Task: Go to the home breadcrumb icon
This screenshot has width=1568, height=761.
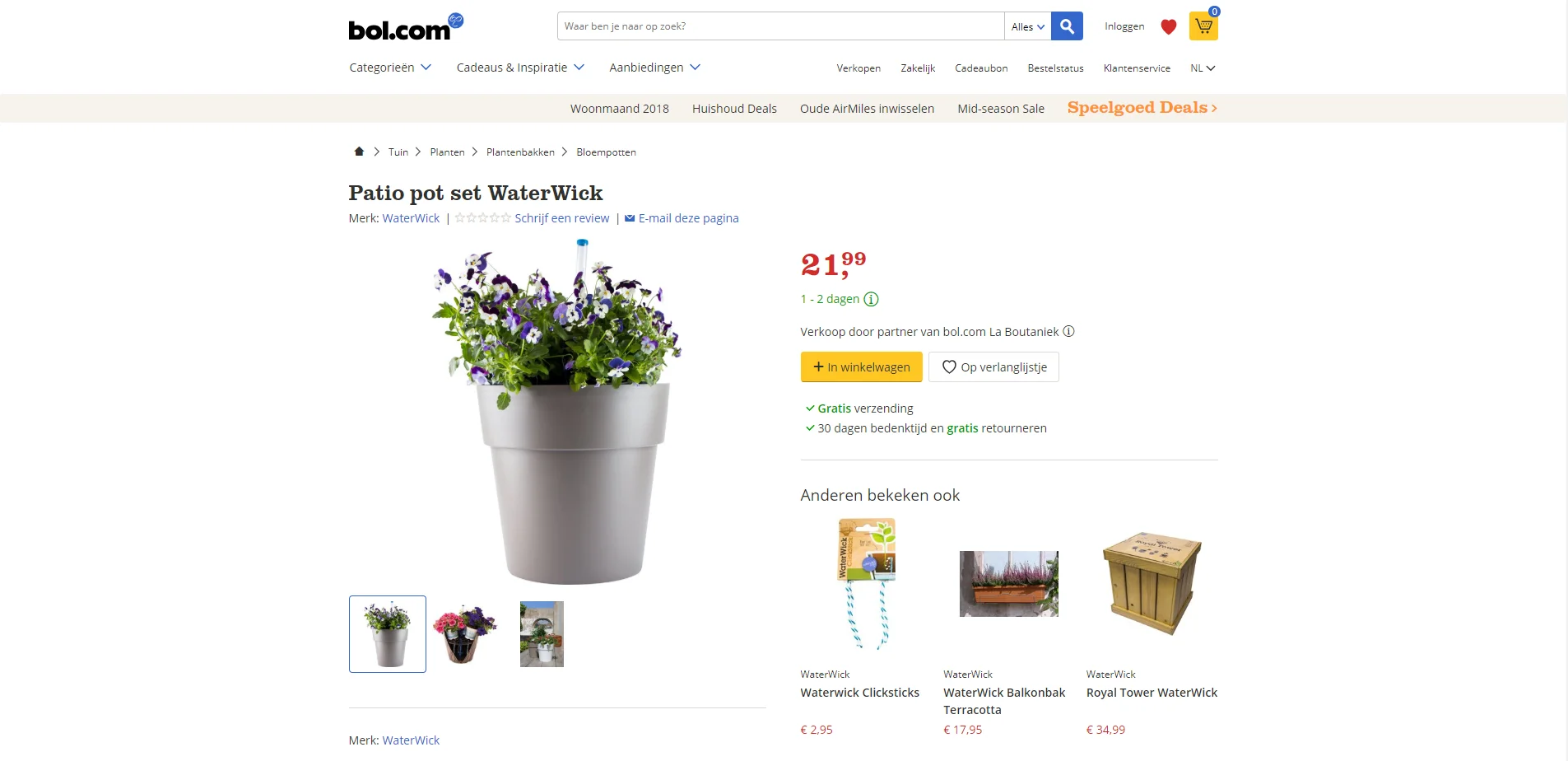Action: pyautogui.click(x=359, y=152)
